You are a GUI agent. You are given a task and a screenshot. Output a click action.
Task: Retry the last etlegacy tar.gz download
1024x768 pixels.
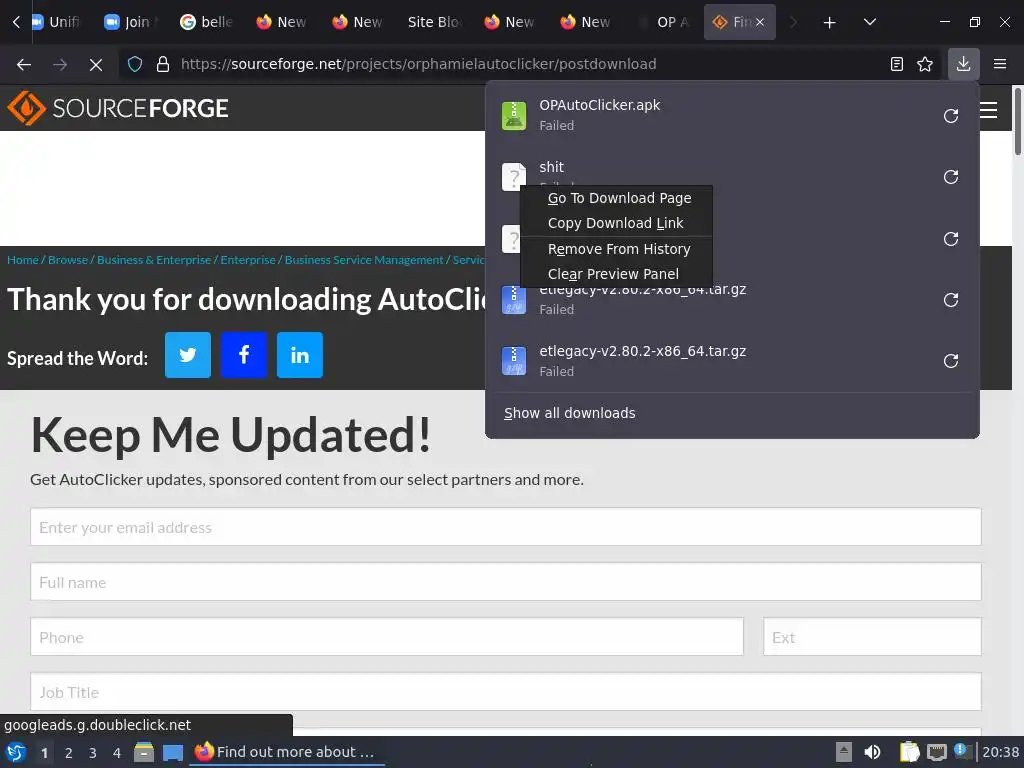click(x=951, y=361)
